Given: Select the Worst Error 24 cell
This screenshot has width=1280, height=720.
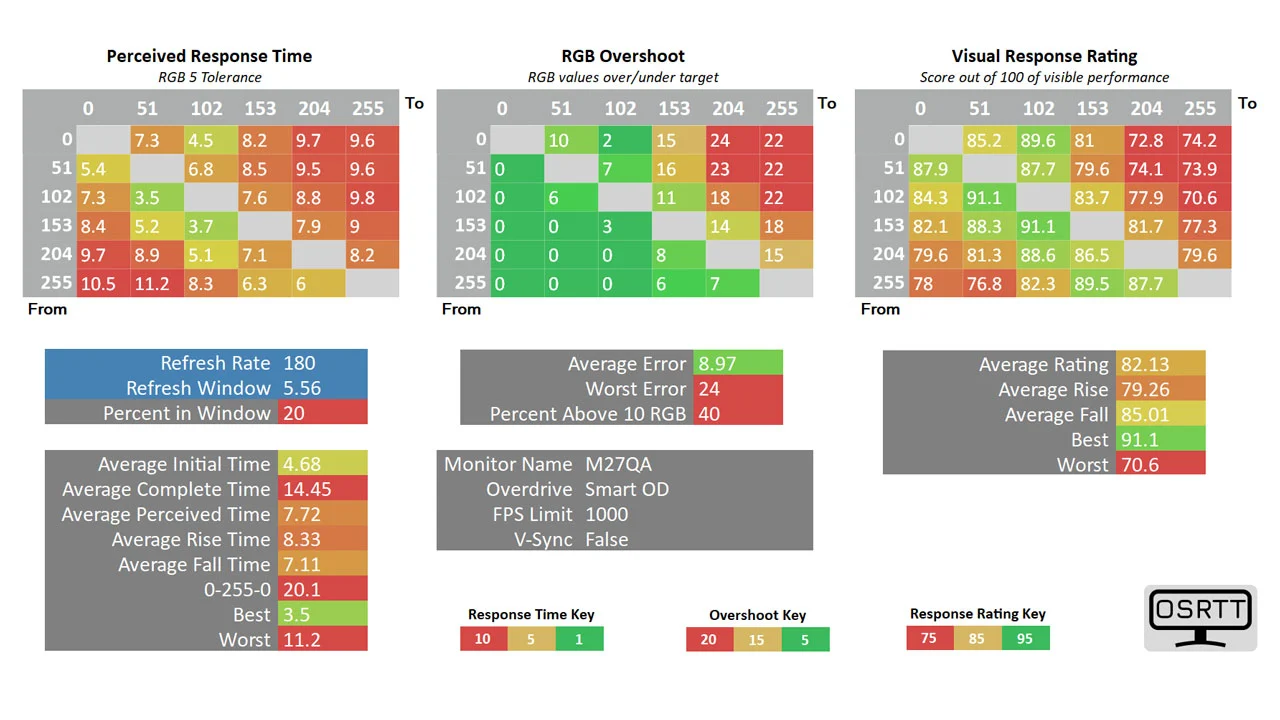Looking at the screenshot, I should pos(738,389).
